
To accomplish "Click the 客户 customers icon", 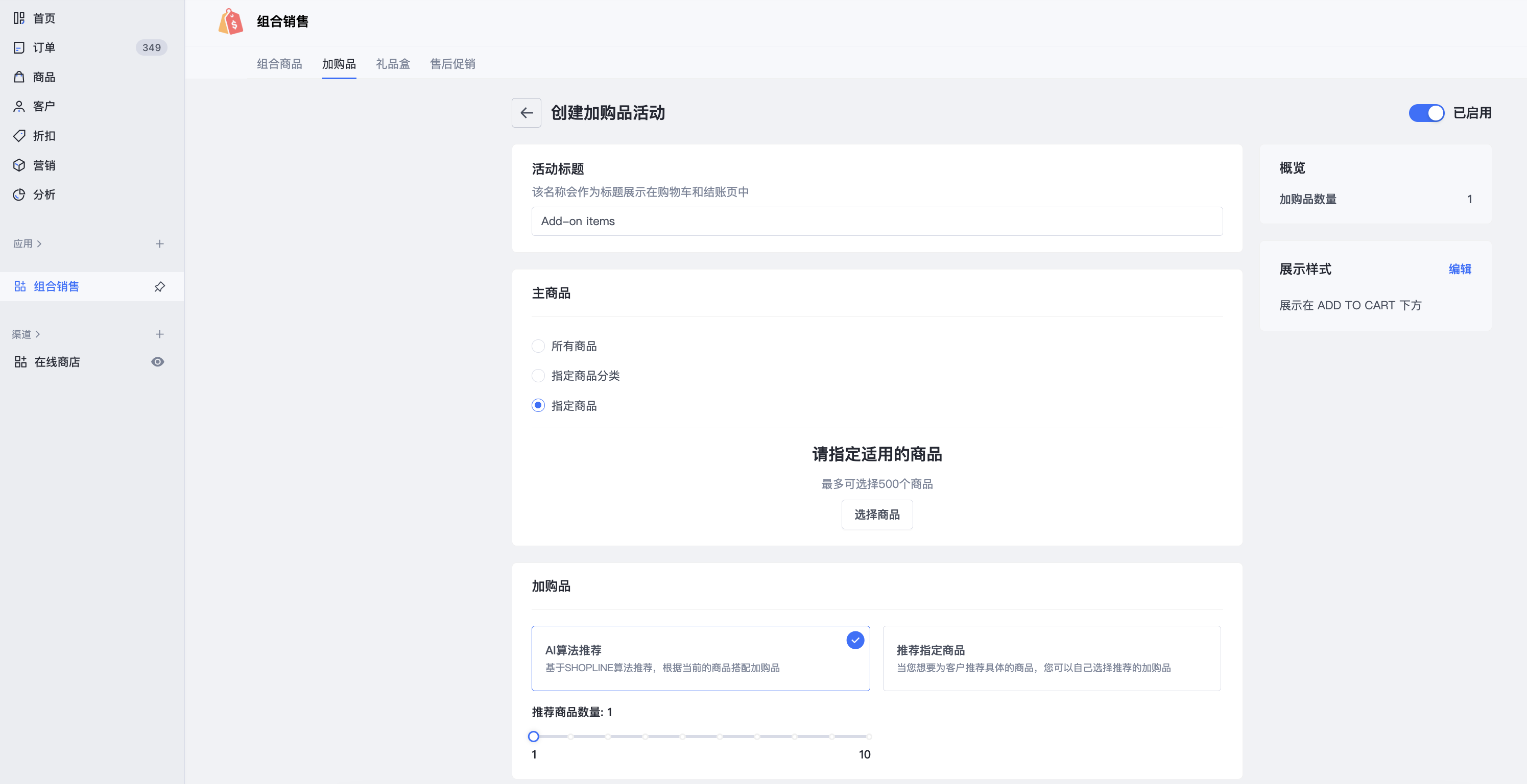I will 19,106.
